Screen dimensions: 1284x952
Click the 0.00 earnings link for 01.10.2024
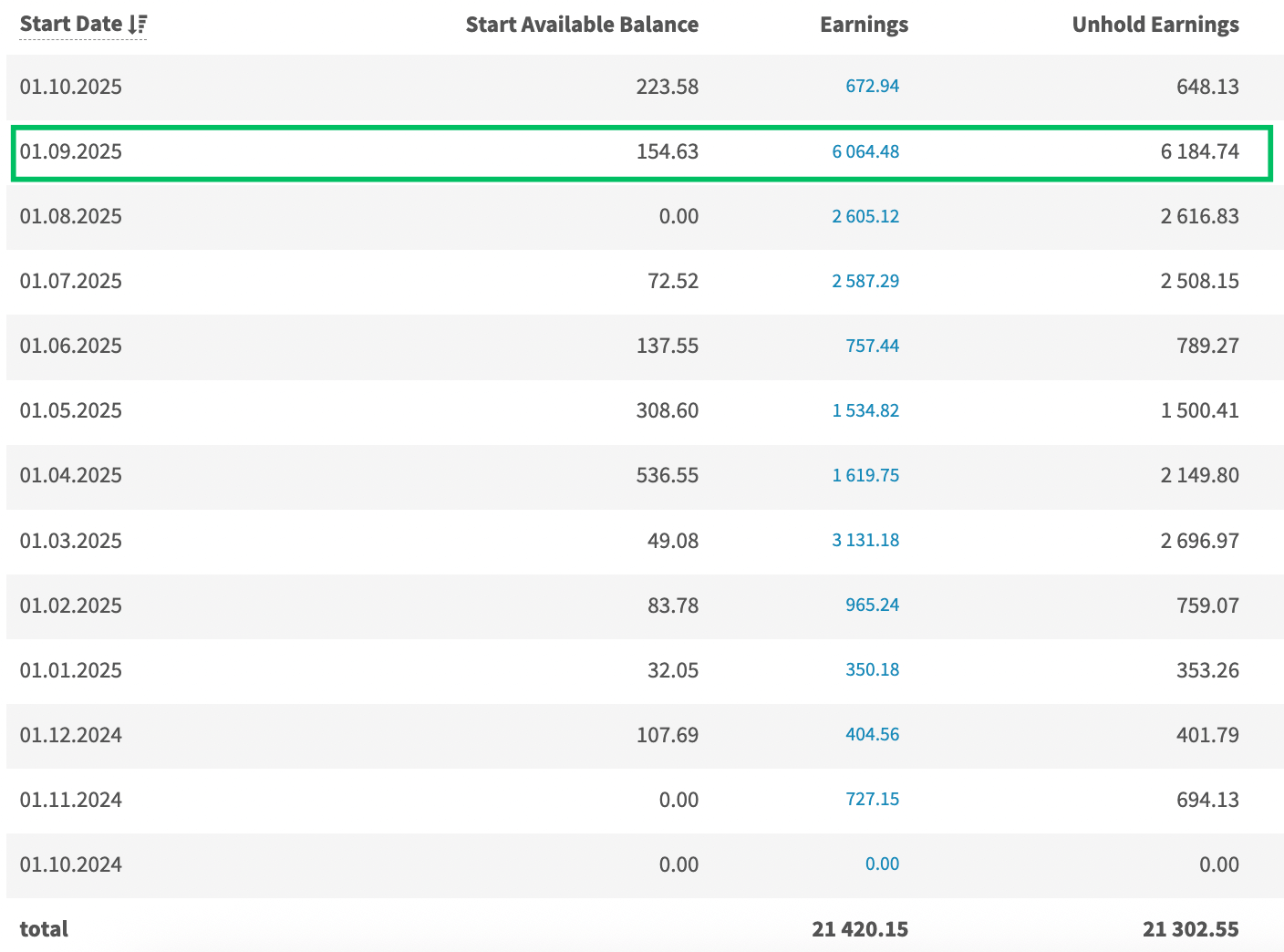882,864
